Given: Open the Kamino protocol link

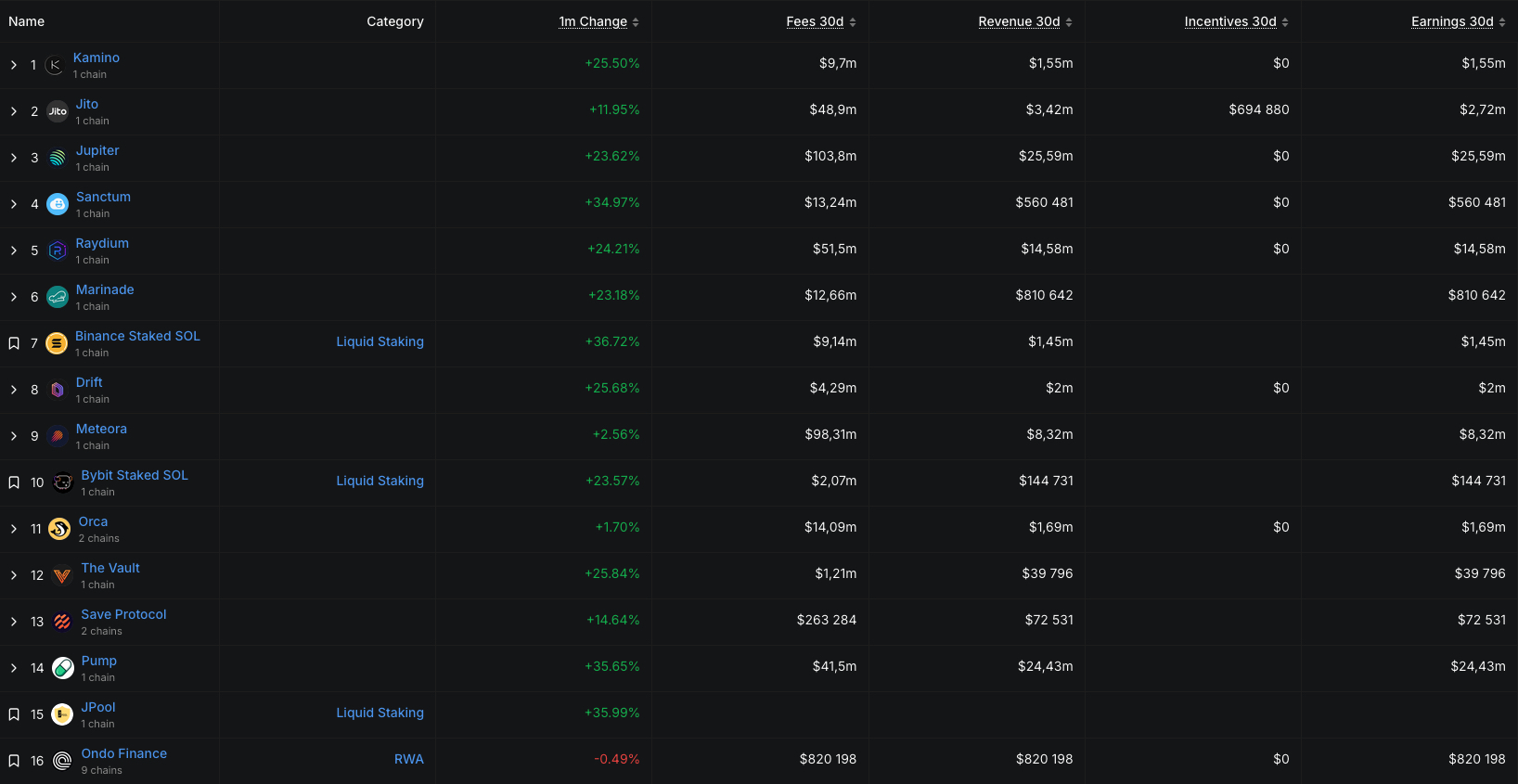Looking at the screenshot, I should [96, 58].
